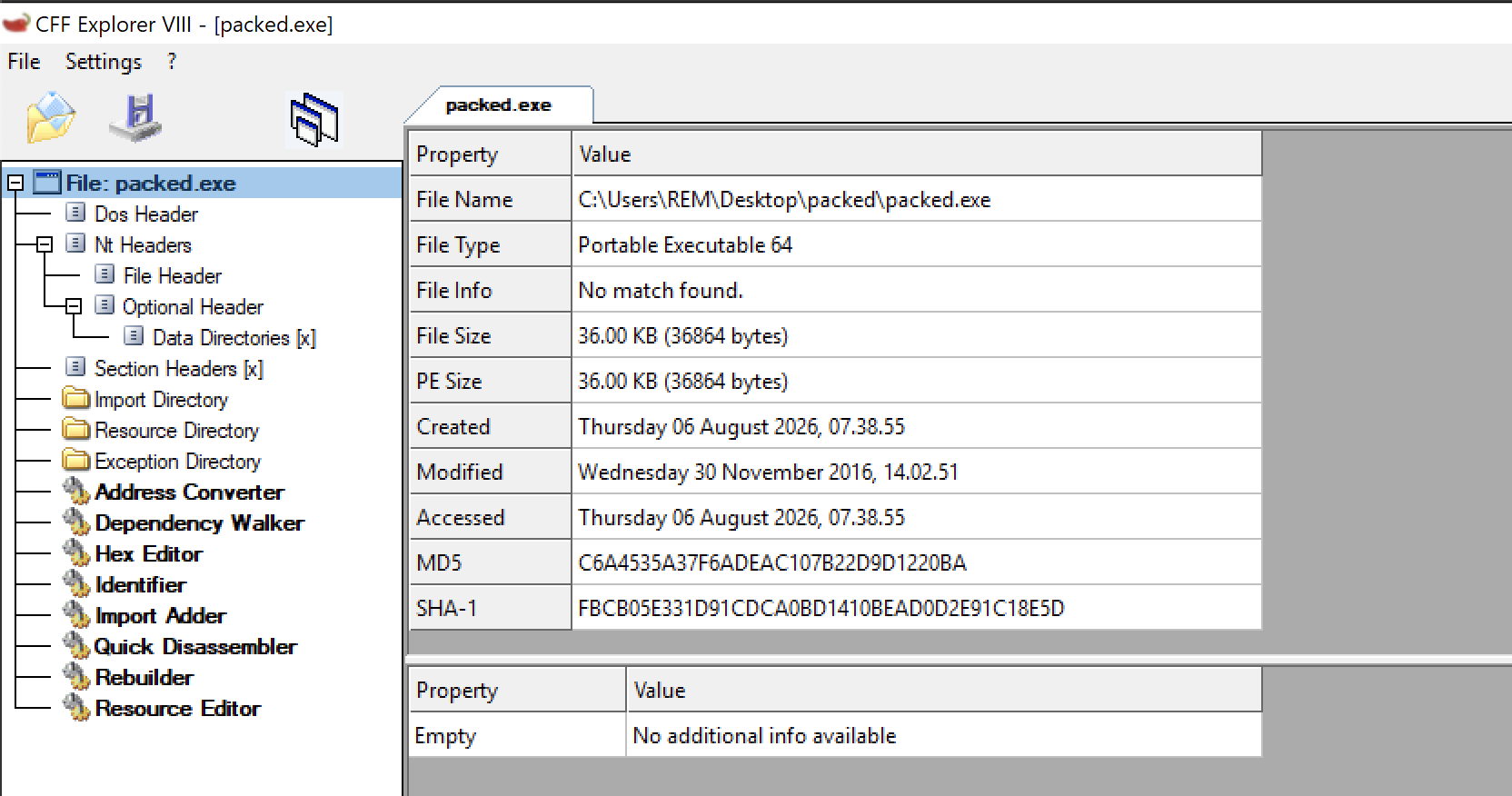
Task: Click the Accessed date value cell
Action: pyautogui.click(x=917, y=517)
